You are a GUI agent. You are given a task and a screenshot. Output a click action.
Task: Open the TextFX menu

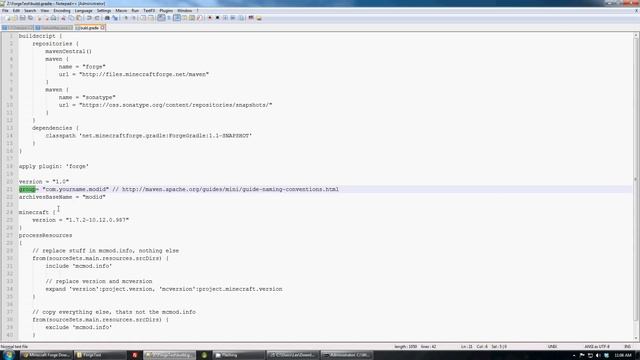pyautogui.click(x=149, y=11)
